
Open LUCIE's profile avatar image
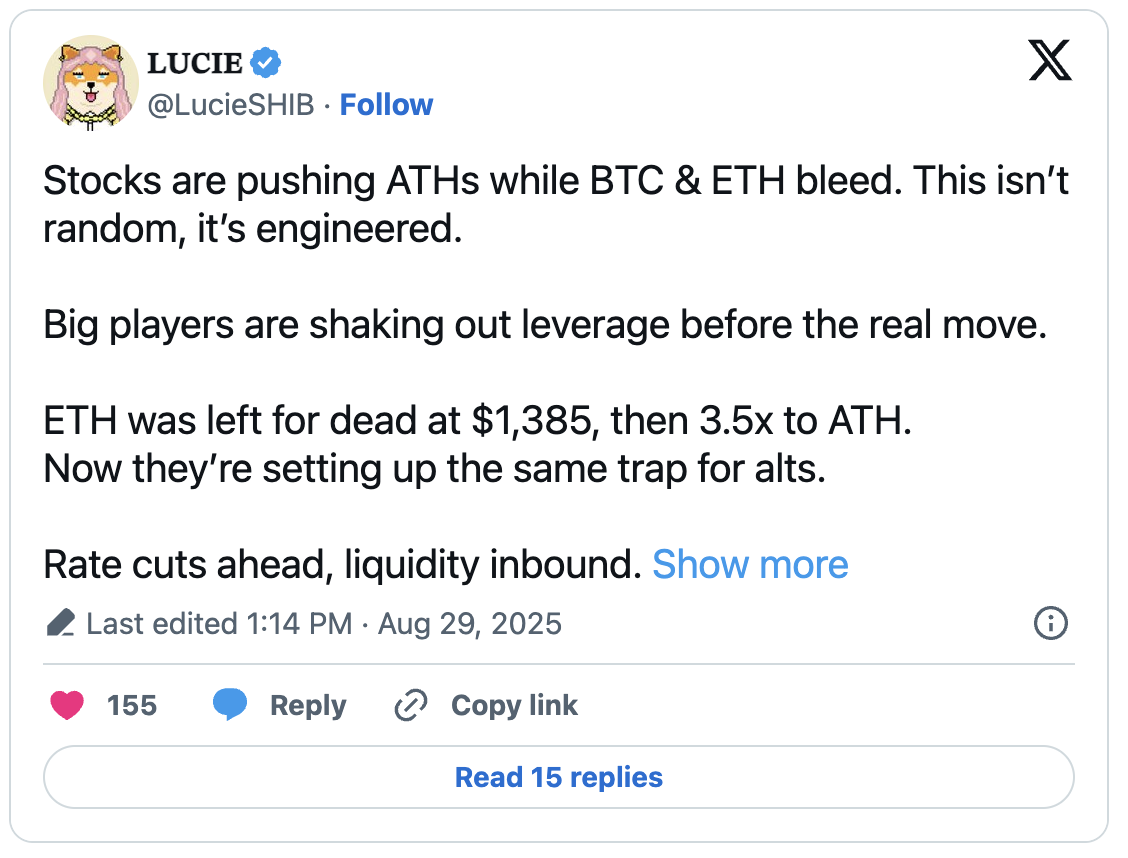(89, 86)
